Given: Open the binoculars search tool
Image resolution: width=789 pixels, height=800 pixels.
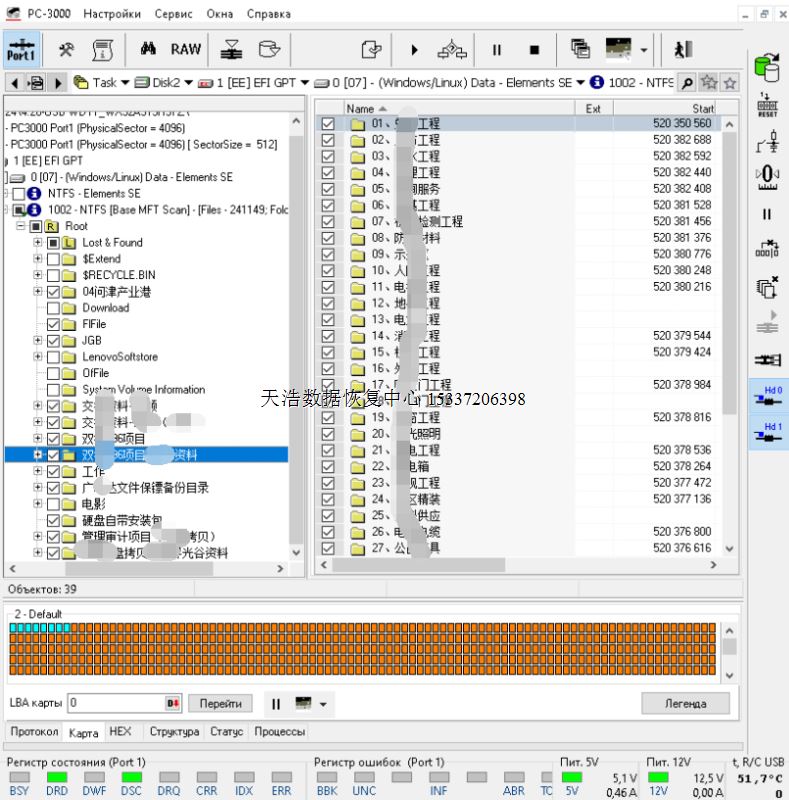Looking at the screenshot, I should tap(148, 49).
